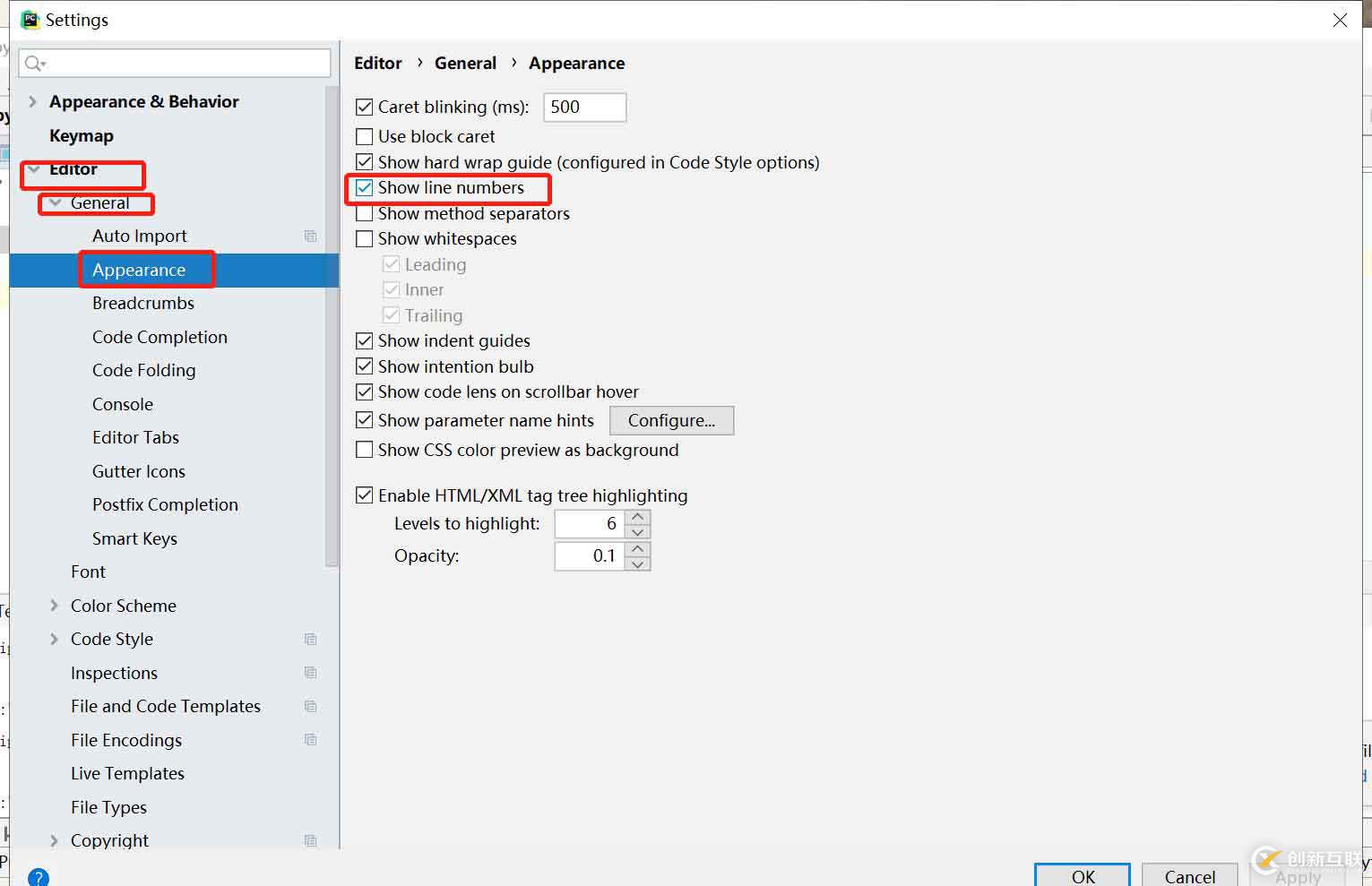Select Smart Keys settings

click(134, 538)
